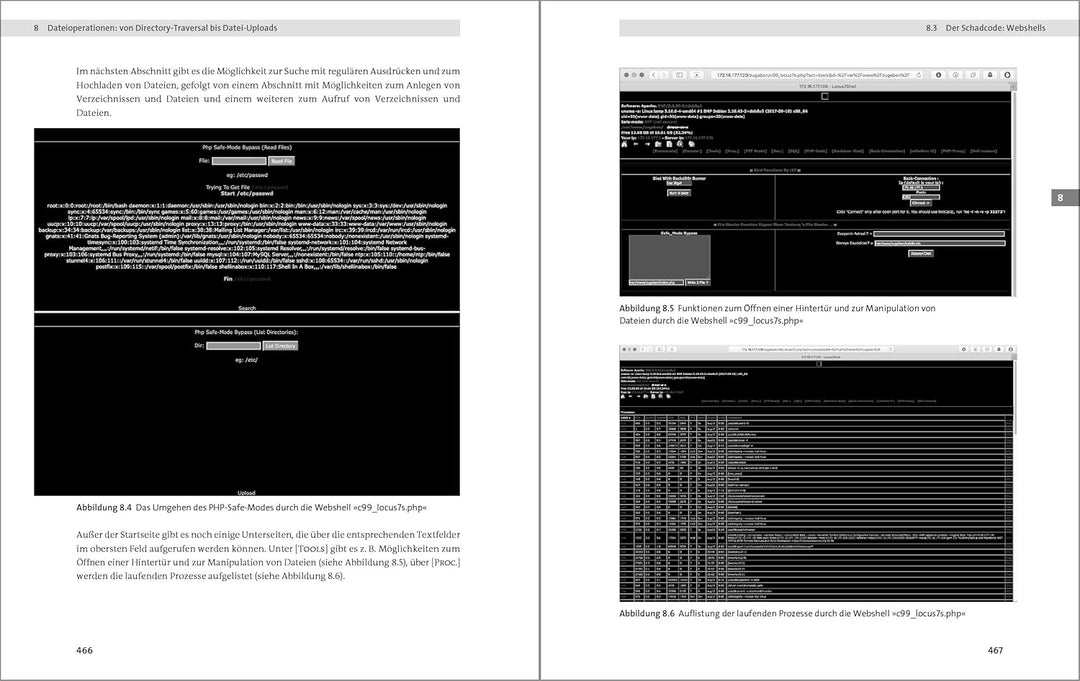Click the right arrow icon in figure 8.5 webshell
This screenshot has height=681, width=1080.
click(x=647, y=144)
